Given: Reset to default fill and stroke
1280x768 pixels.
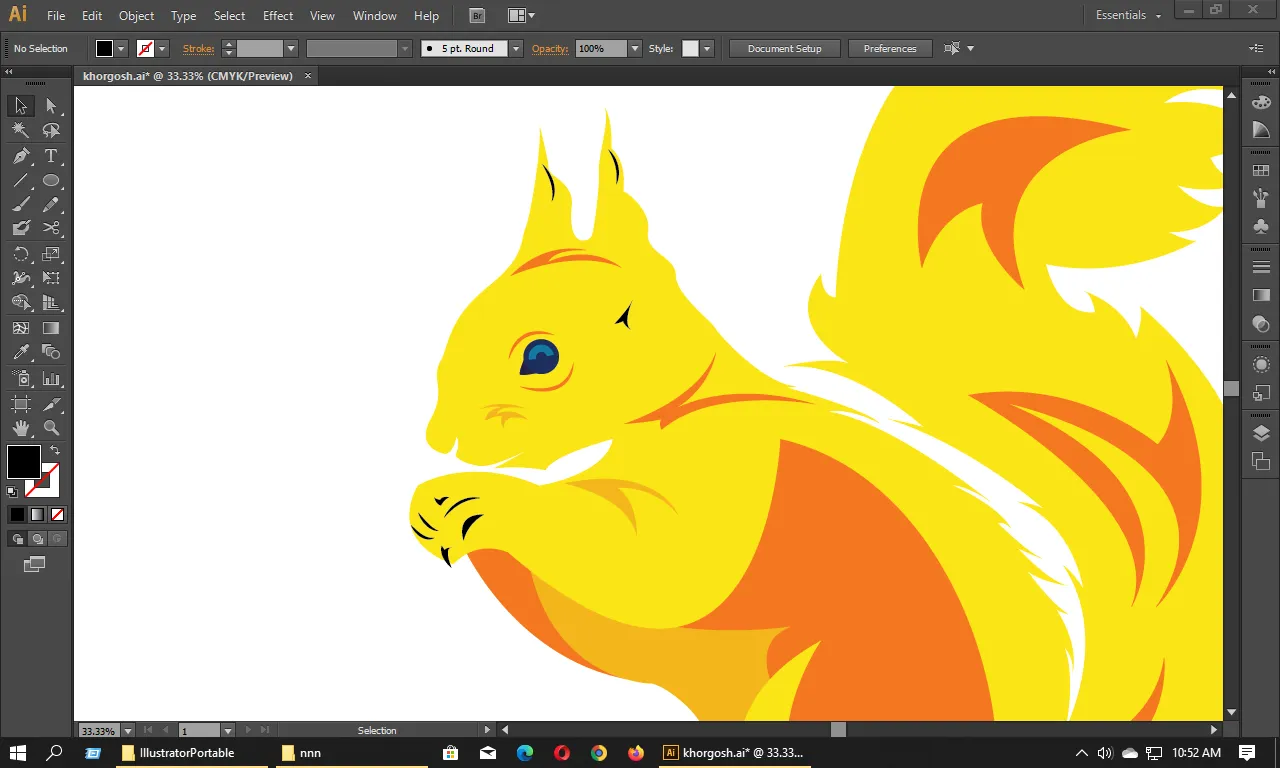Looking at the screenshot, I should [12, 491].
